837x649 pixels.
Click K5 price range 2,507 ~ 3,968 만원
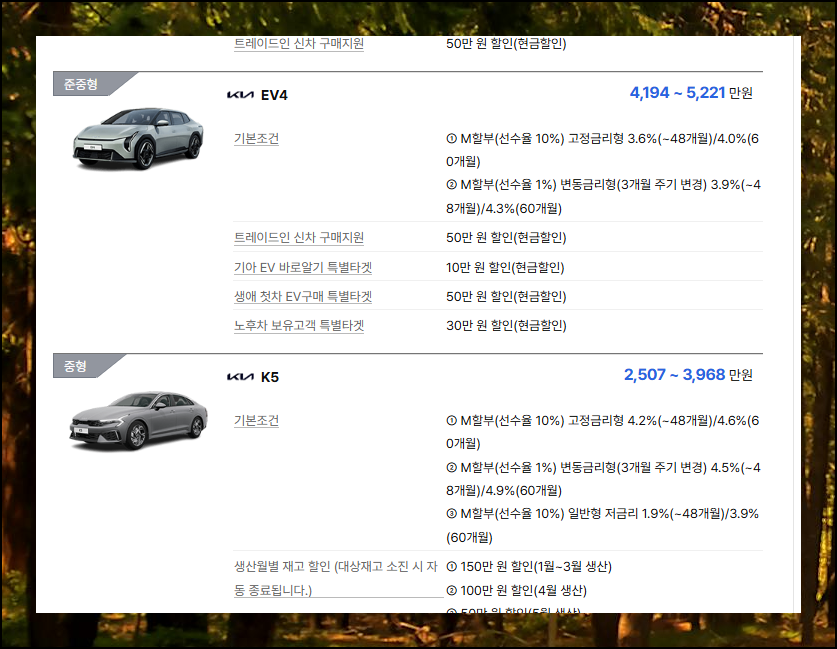(688, 375)
